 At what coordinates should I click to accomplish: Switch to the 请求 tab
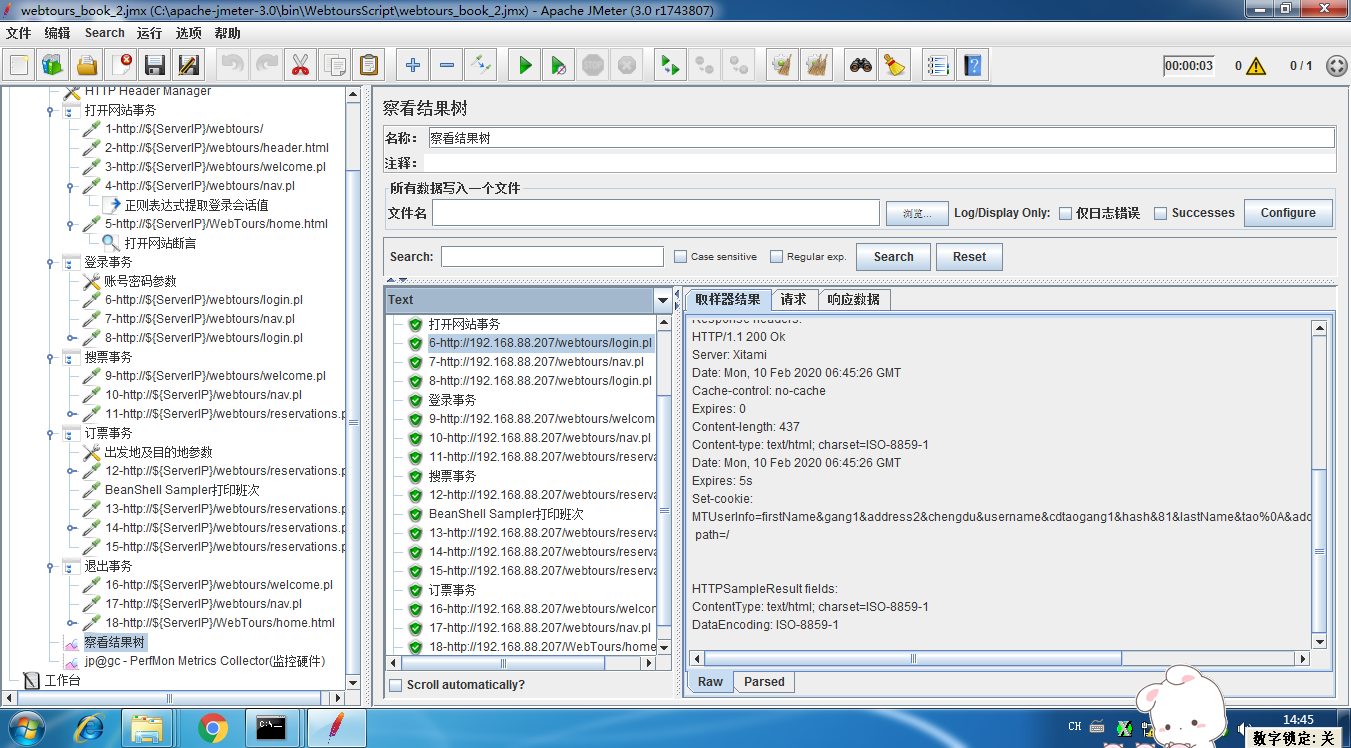click(794, 299)
